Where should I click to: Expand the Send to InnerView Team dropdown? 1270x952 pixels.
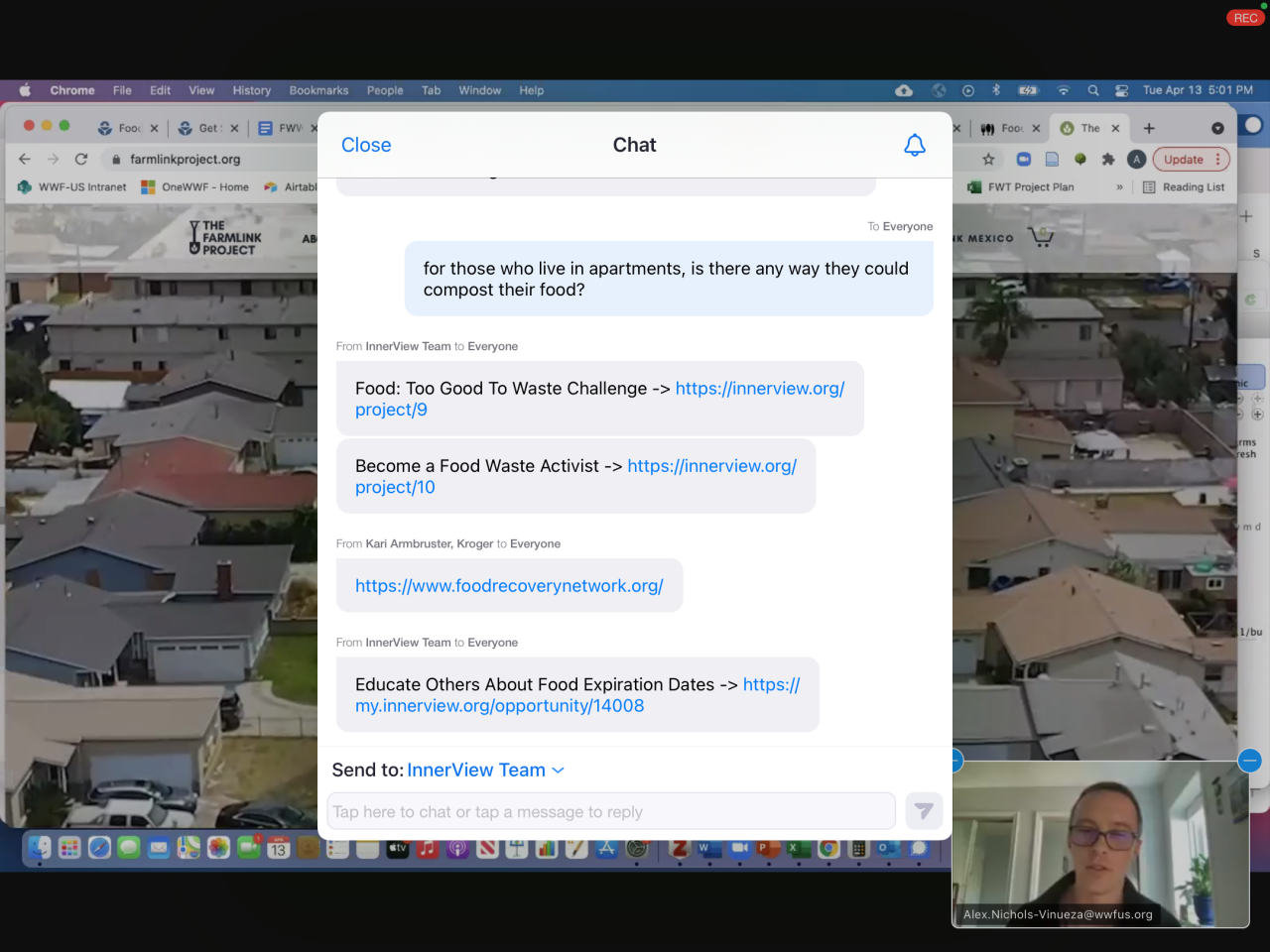click(558, 771)
